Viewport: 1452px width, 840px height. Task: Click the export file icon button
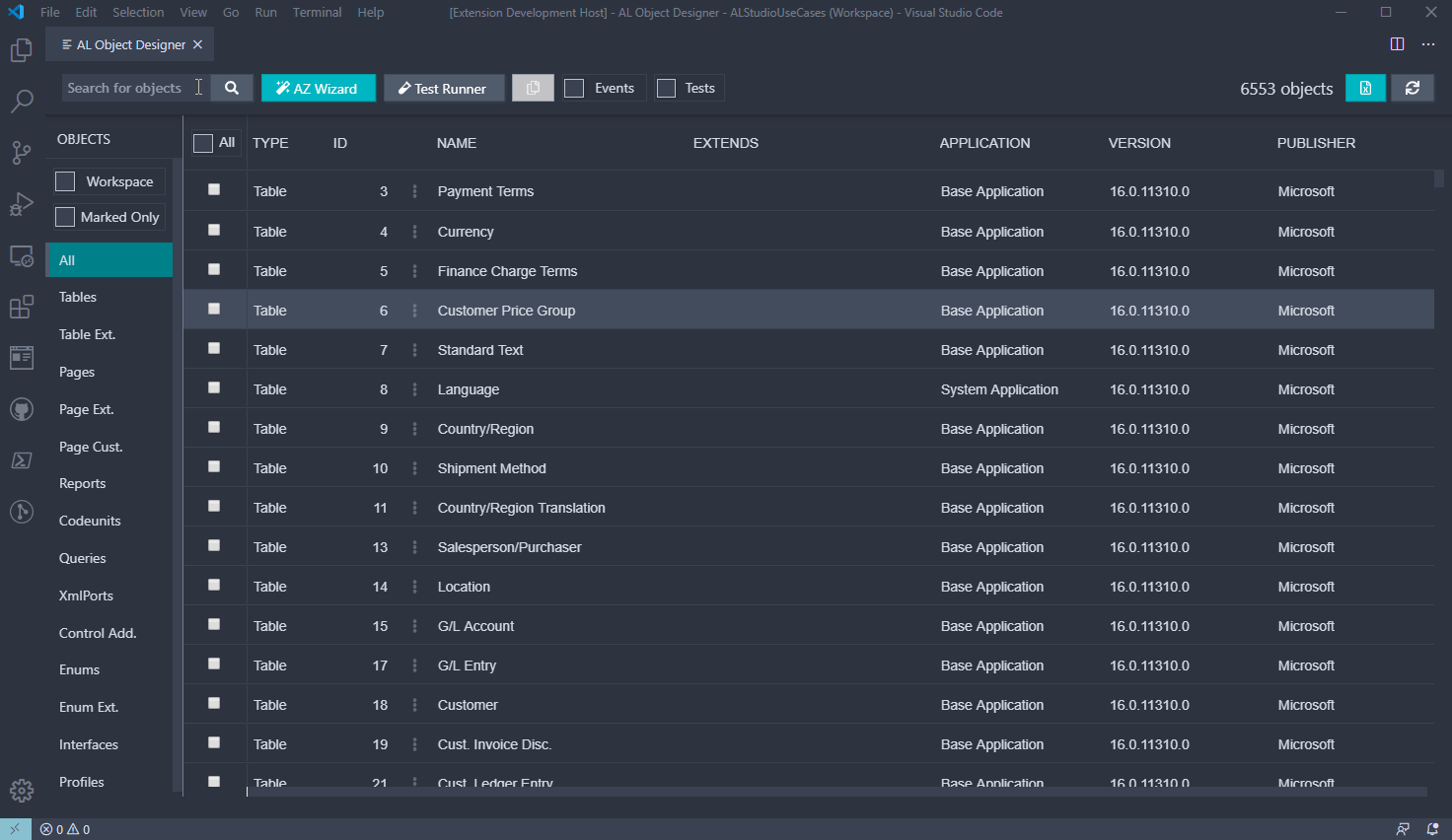(1365, 88)
